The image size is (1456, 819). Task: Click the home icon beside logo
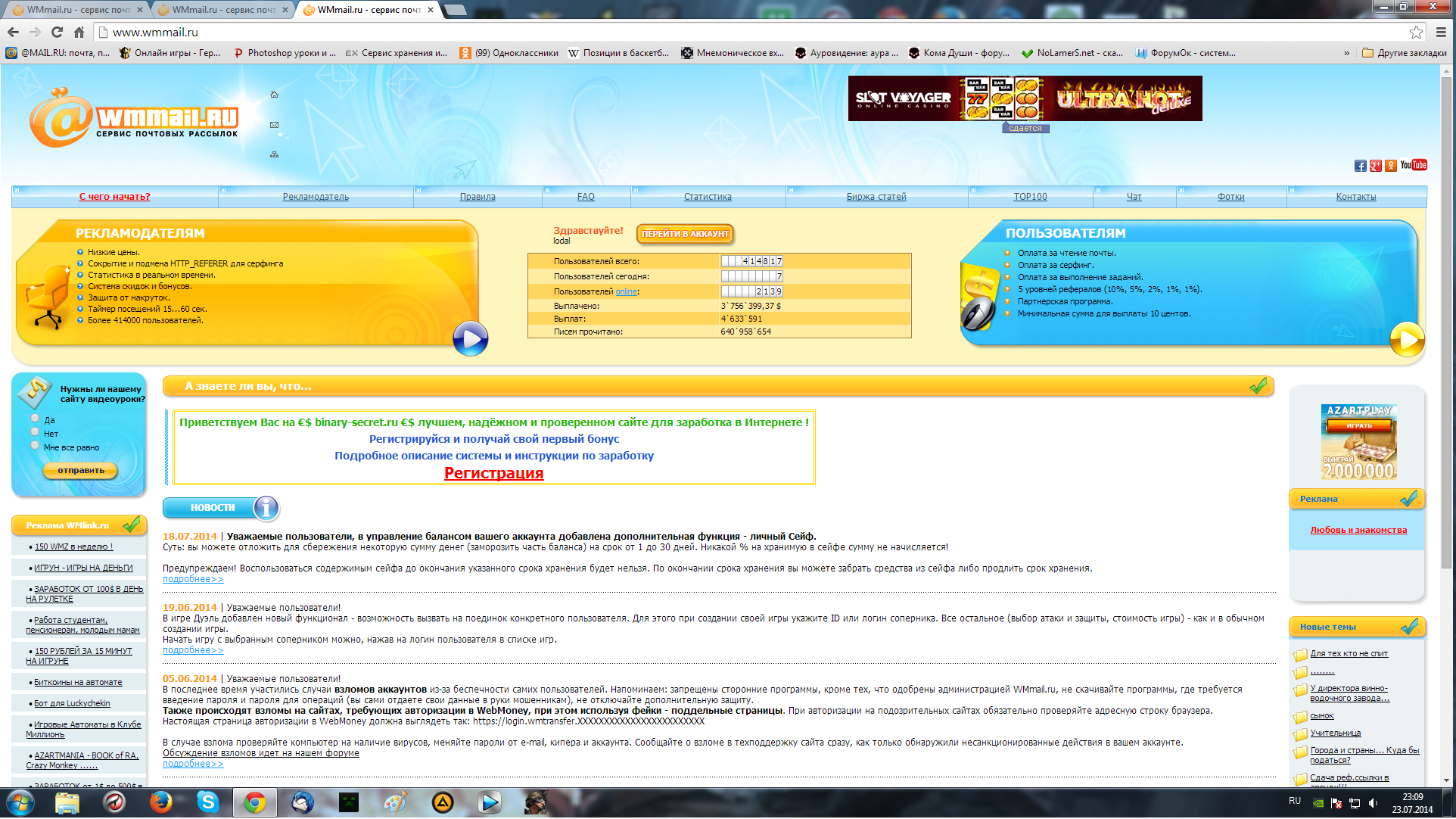[x=274, y=95]
